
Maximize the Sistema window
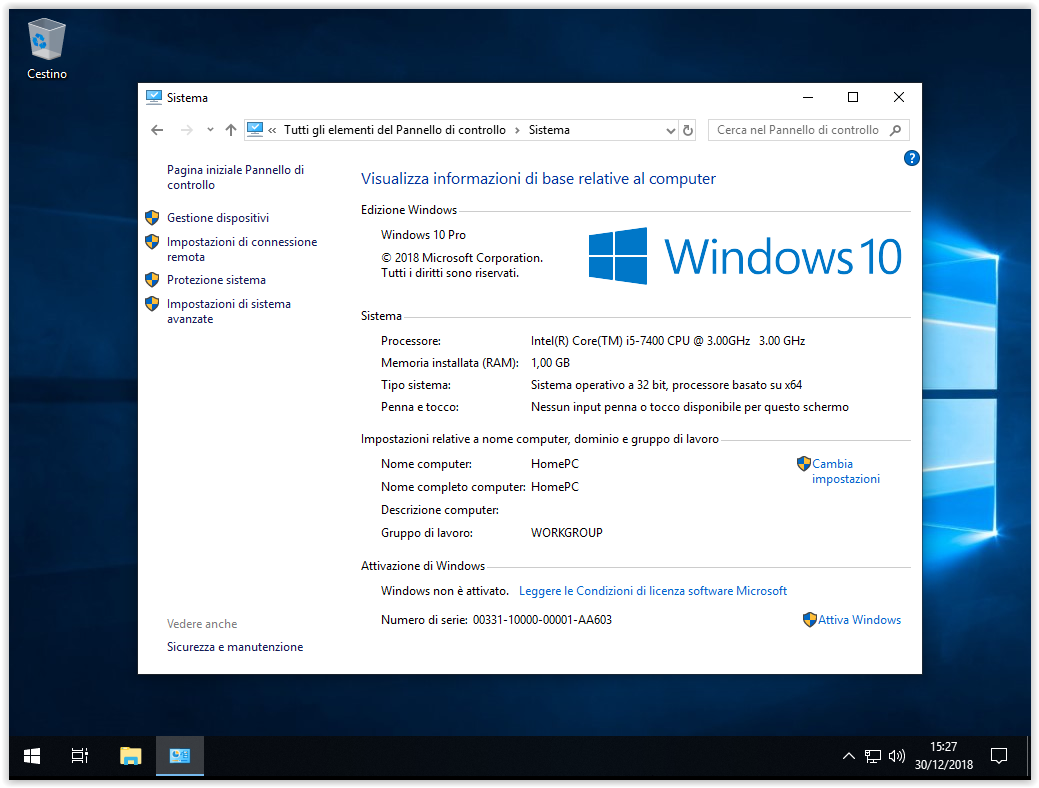(x=853, y=97)
